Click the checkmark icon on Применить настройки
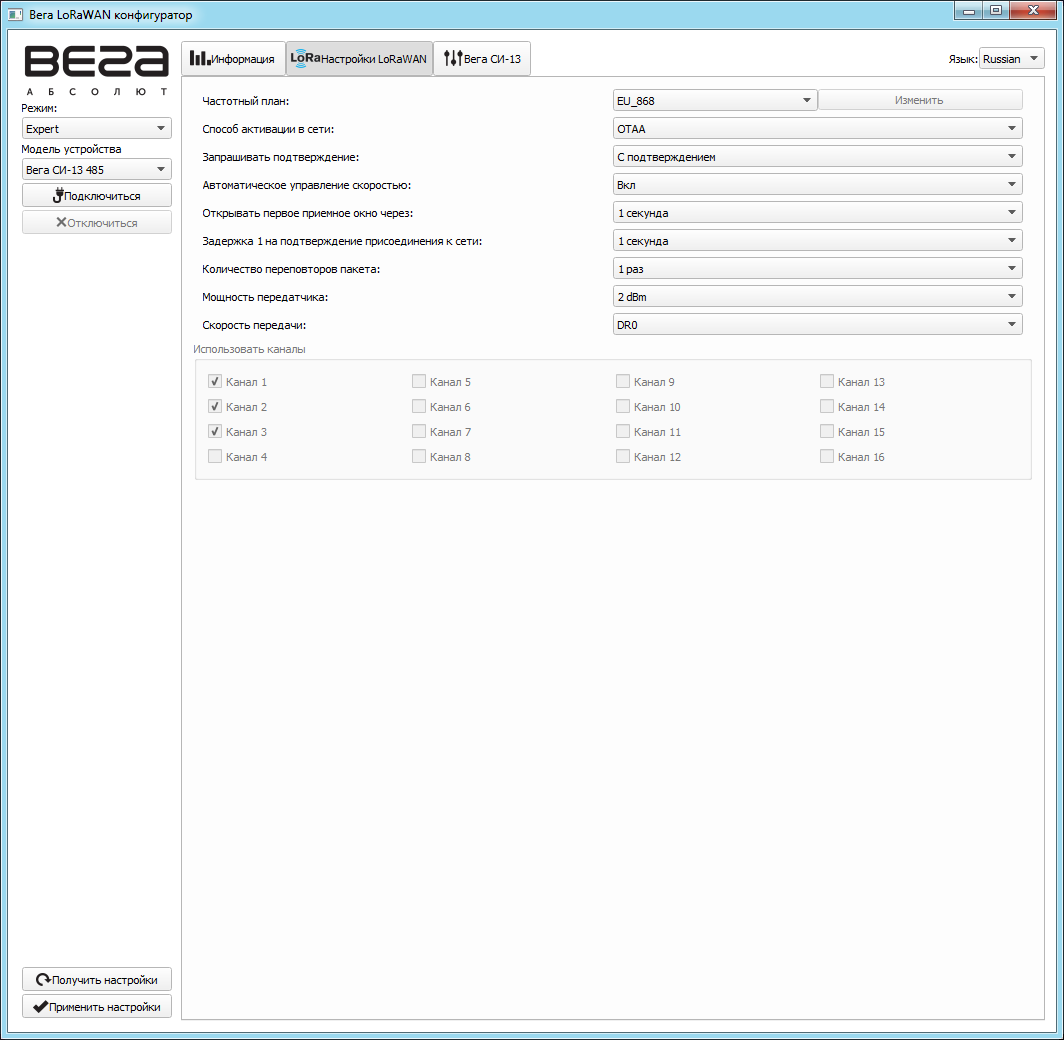 (x=41, y=1007)
